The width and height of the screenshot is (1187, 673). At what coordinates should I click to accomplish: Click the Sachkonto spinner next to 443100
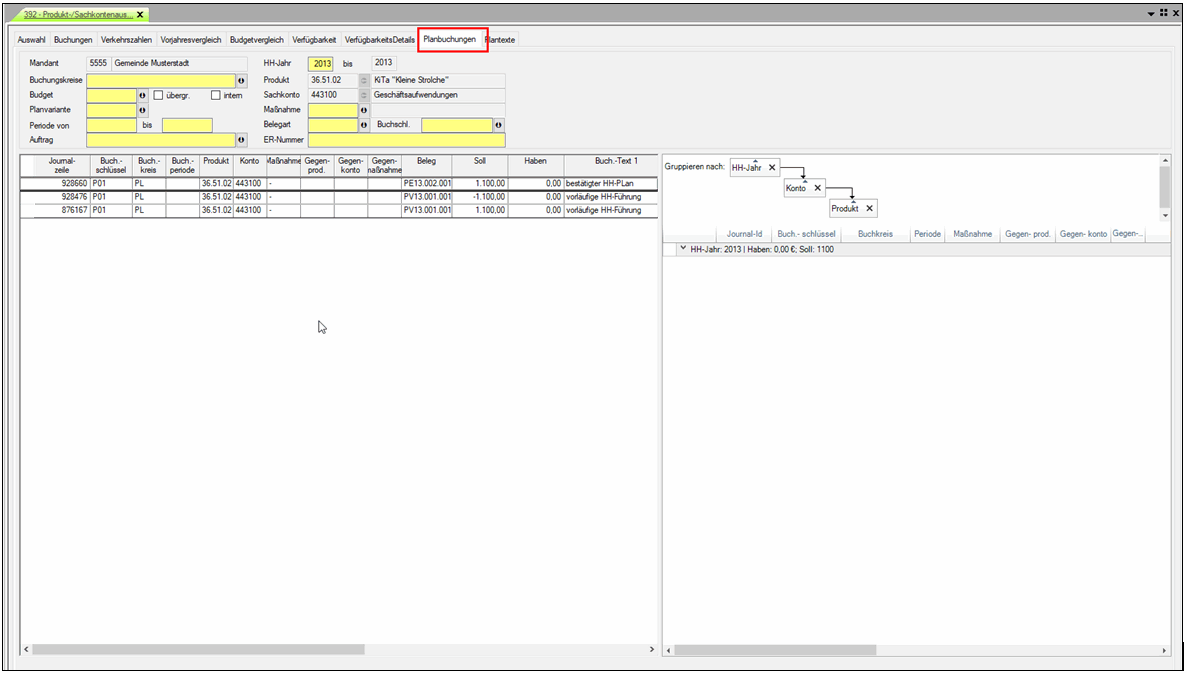pos(363,95)
